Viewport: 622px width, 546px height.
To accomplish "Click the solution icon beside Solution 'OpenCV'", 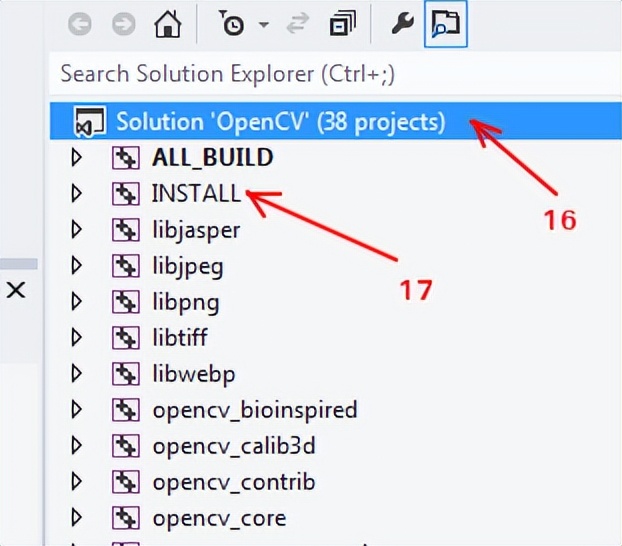I will click(x=90, y=122).
